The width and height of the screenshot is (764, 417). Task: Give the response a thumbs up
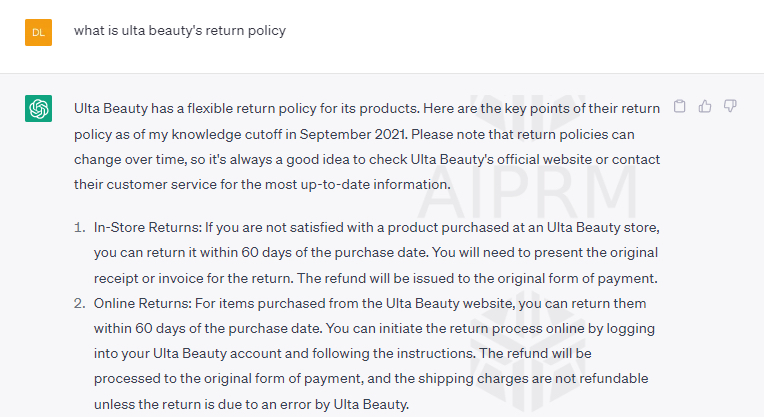[705, 106]
